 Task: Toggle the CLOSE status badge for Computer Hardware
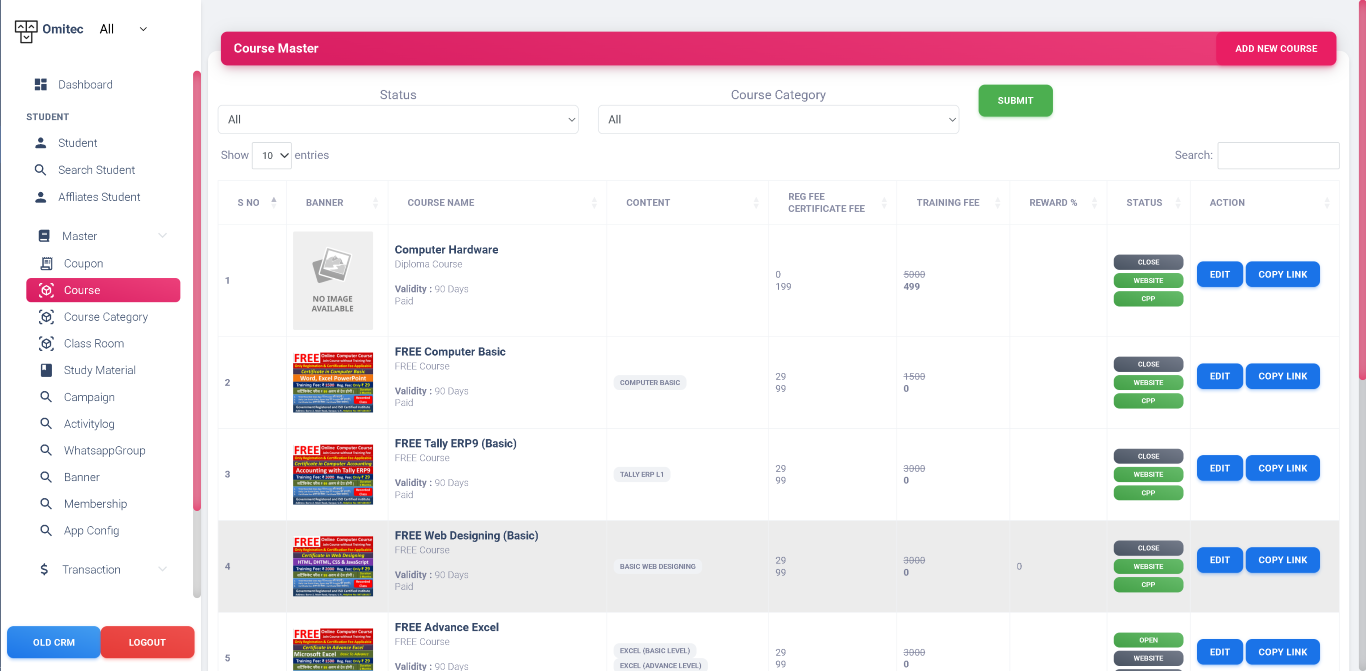coord(1148,262)
